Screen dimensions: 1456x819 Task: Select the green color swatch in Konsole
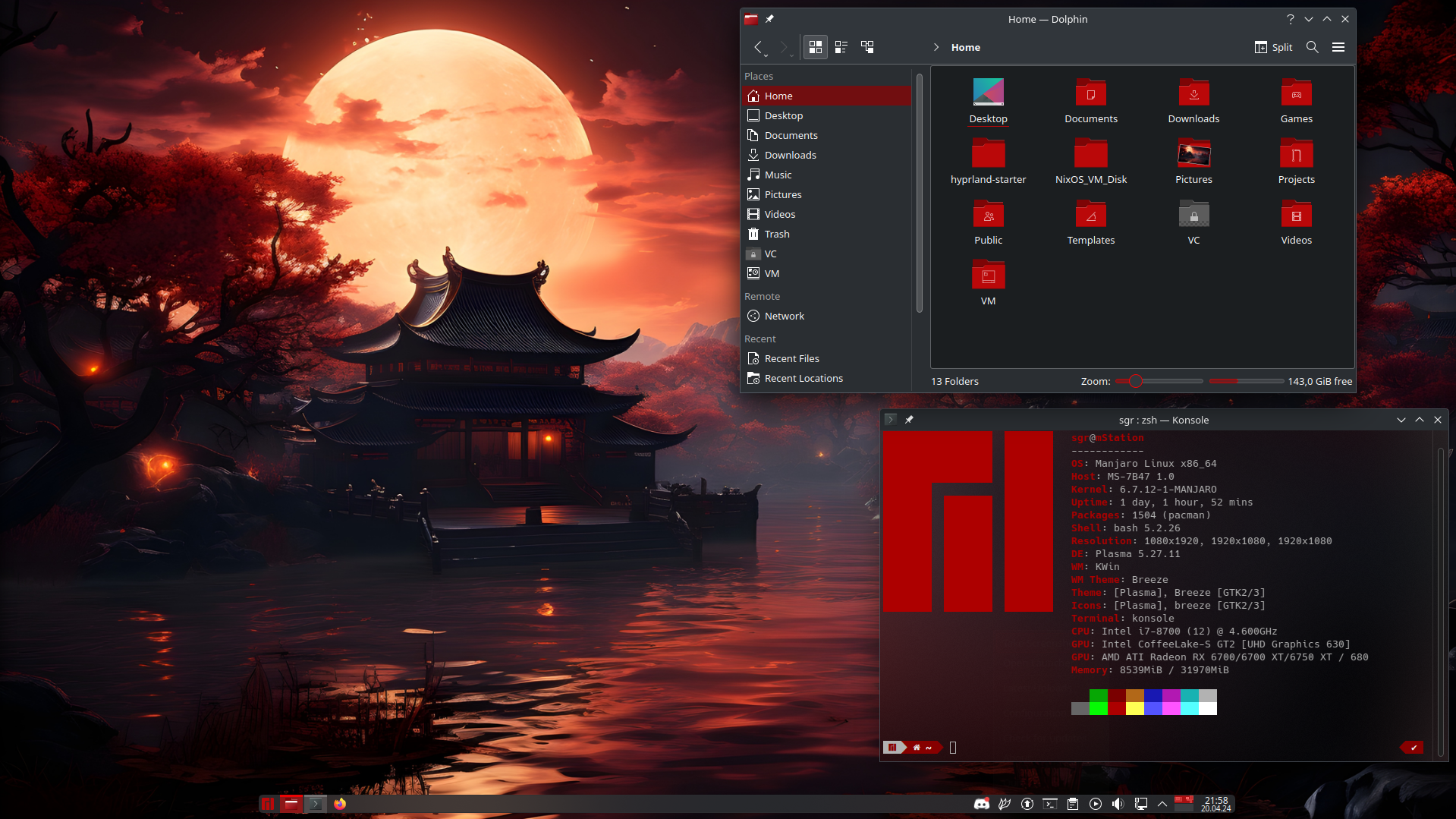click(1098, 701)
